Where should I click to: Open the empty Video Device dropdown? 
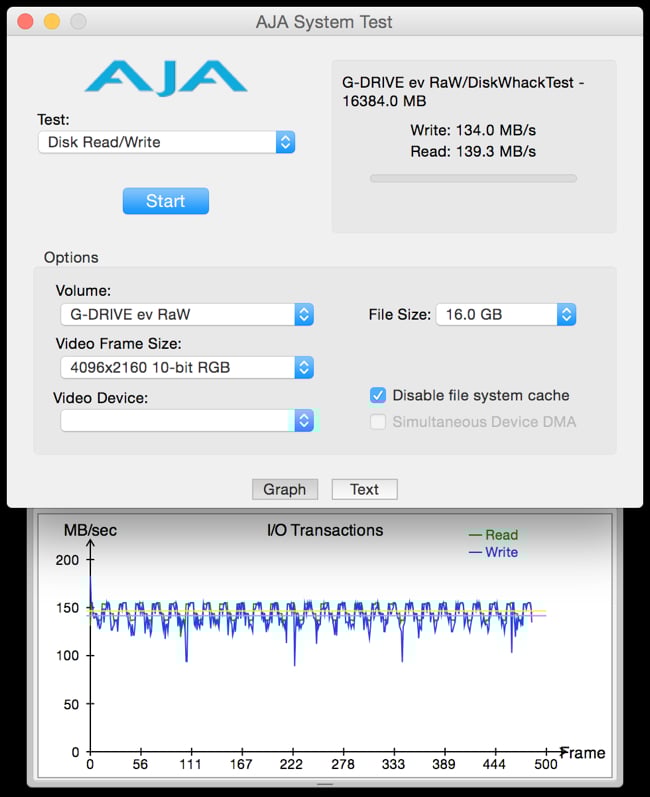tap(187, 420)
